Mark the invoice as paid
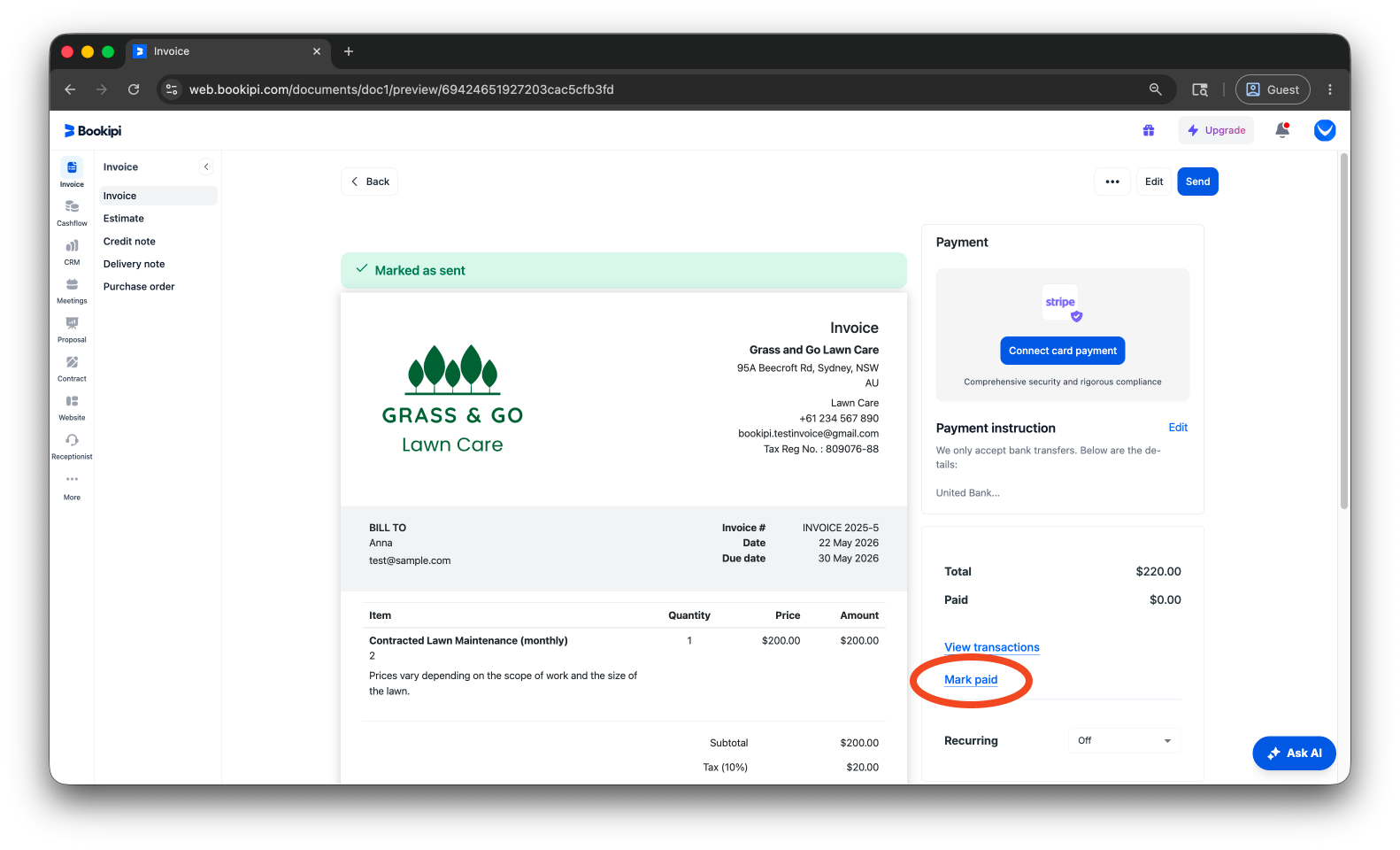Image resolution: width=1400 pixels, height=850 pixels. tap(971, 680)
